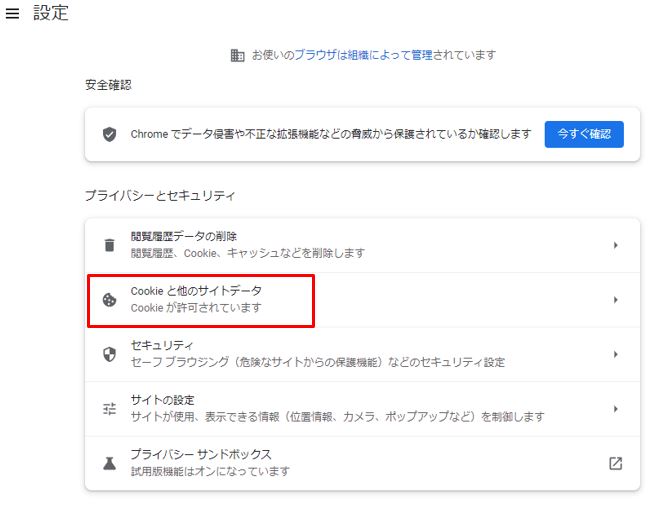Expand サイトの設定 row arrow

coord(616,409)
